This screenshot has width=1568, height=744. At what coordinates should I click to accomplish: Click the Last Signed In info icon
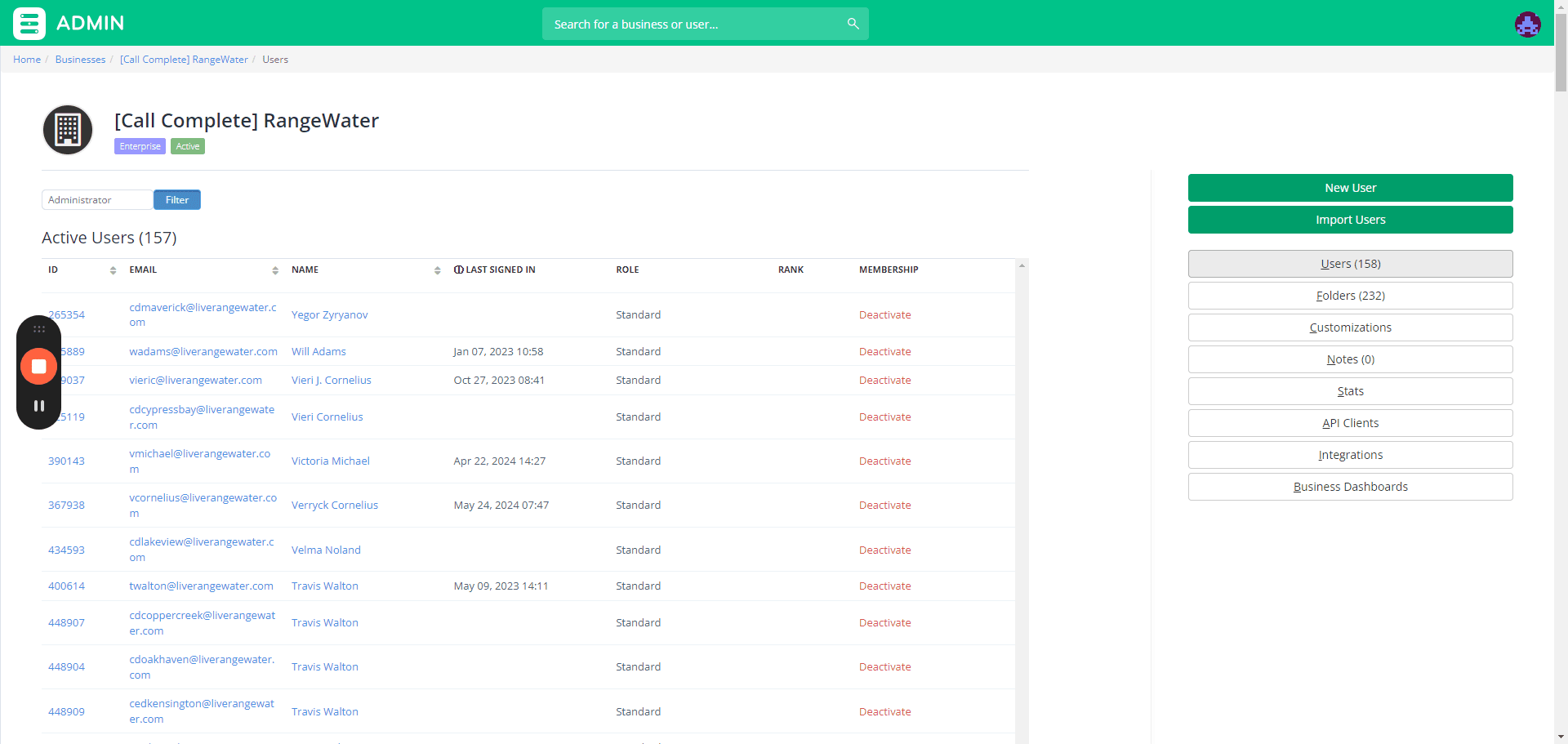(458, 270)
